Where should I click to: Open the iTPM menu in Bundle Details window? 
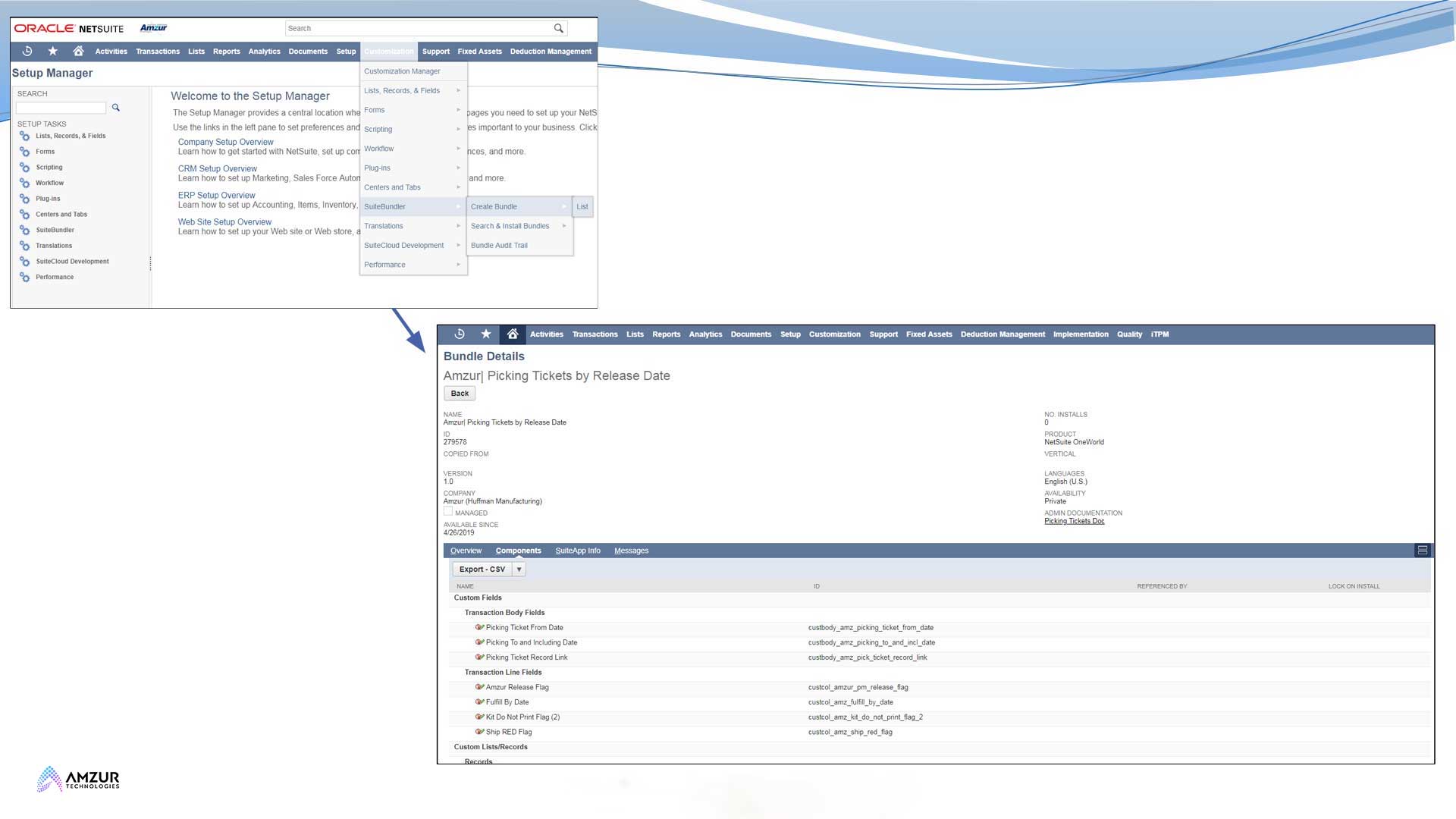tap(1159, 334)
